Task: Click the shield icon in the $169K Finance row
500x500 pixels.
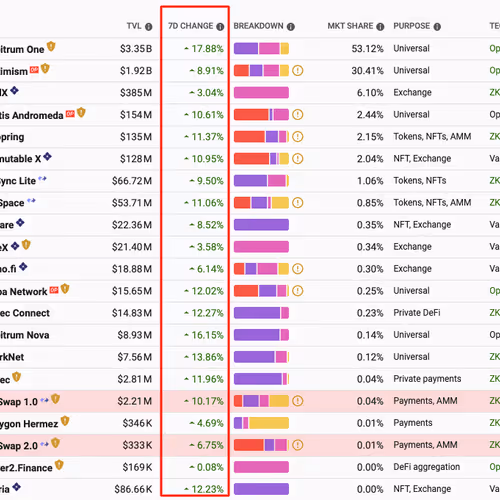Action: coord(59,465)
